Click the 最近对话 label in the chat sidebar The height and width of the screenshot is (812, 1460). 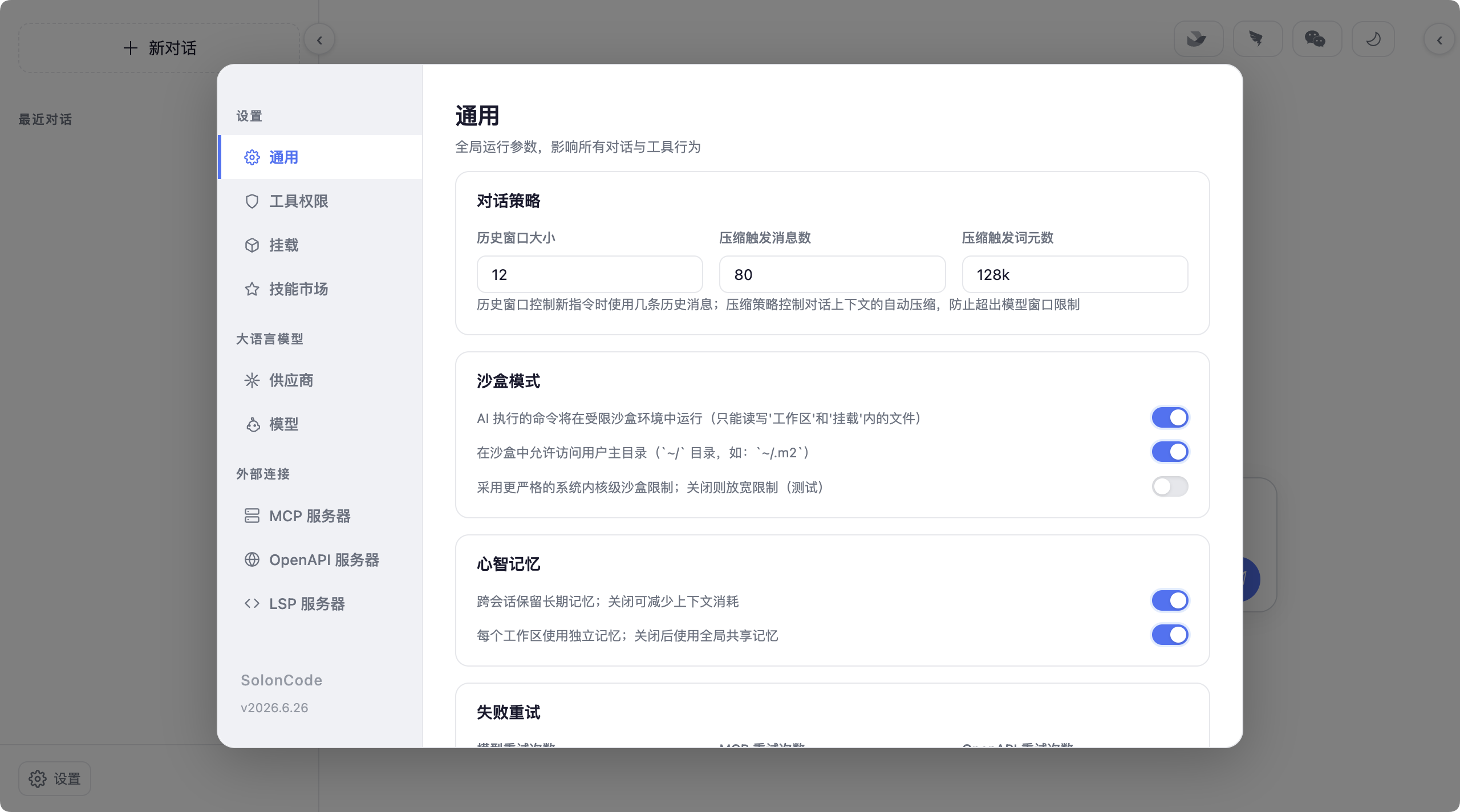tap(46, 119)
